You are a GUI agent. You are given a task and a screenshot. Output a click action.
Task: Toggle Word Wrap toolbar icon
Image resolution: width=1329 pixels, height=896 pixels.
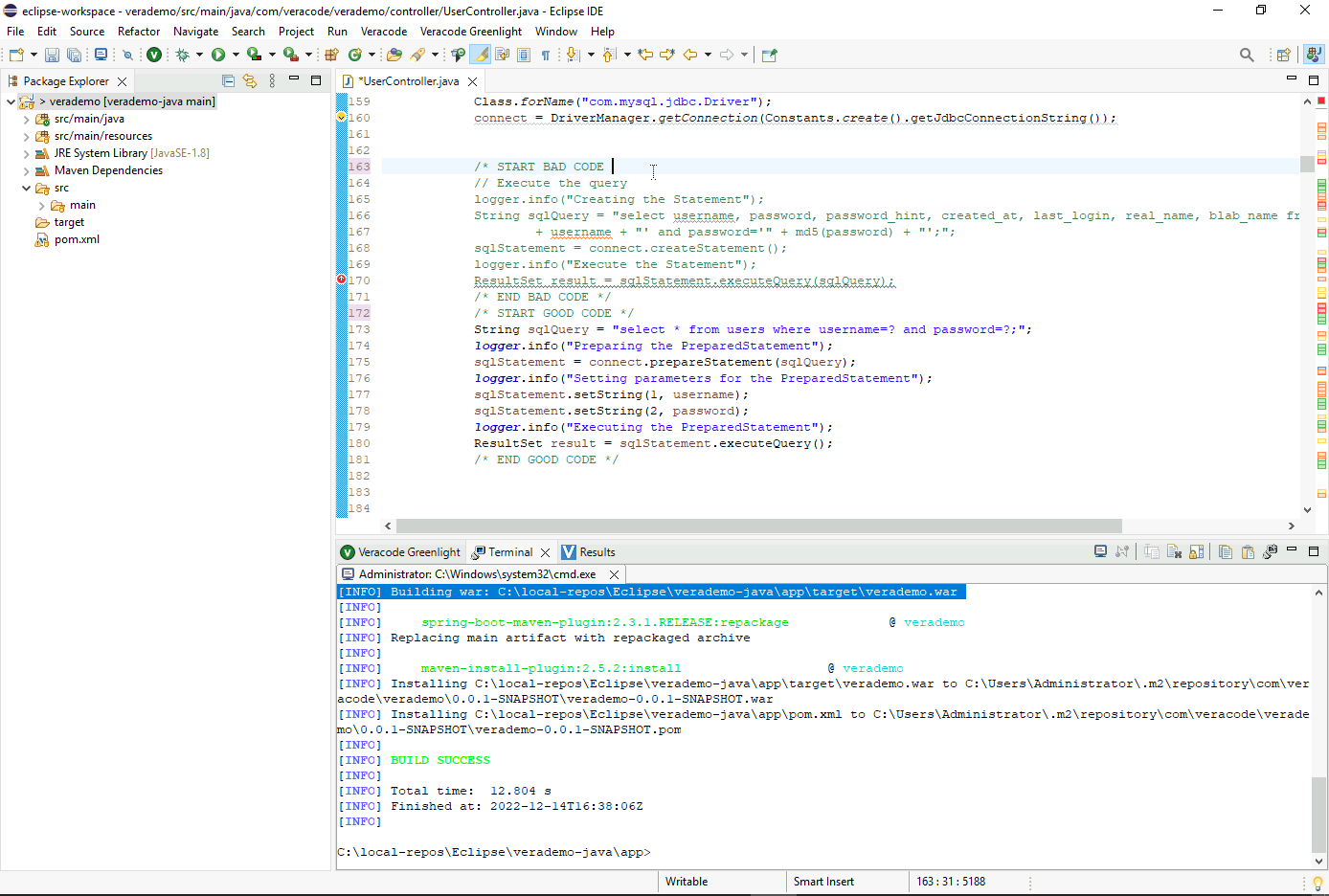tap(502, 55)
